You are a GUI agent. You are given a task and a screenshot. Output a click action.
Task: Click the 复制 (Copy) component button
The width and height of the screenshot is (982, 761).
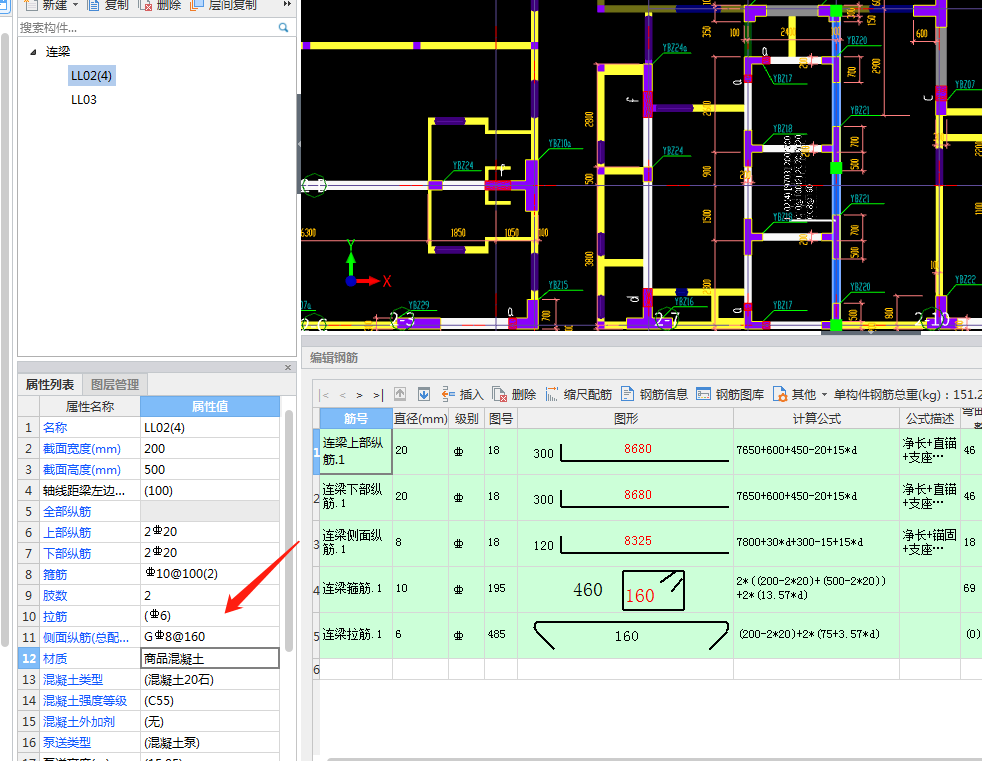point(108,5)
